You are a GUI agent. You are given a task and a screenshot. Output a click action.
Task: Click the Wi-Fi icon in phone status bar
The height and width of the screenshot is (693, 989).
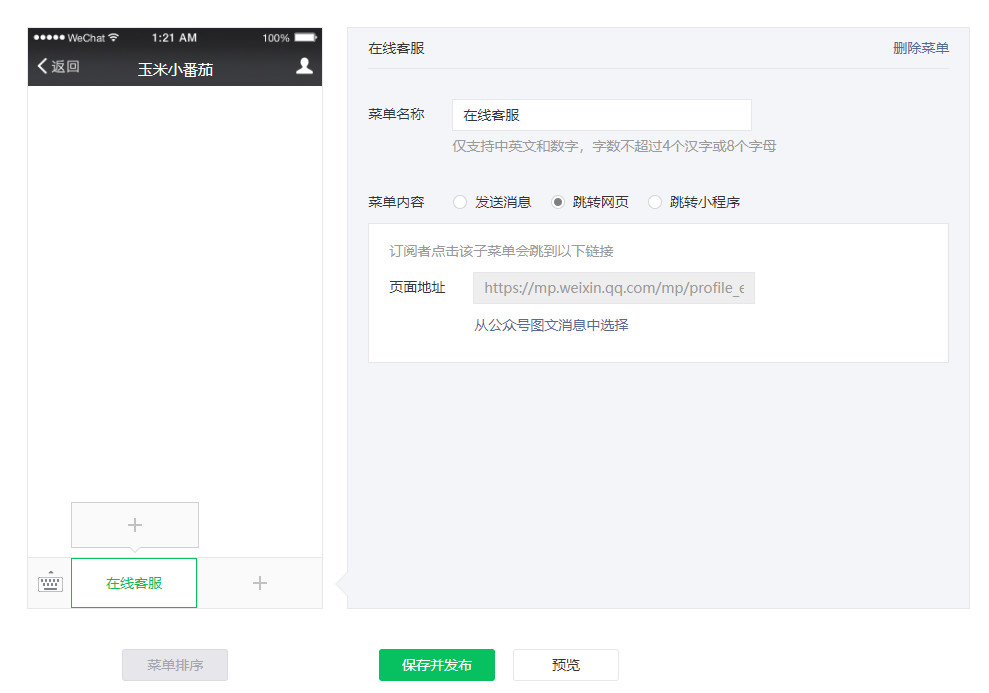pos(114,38)
